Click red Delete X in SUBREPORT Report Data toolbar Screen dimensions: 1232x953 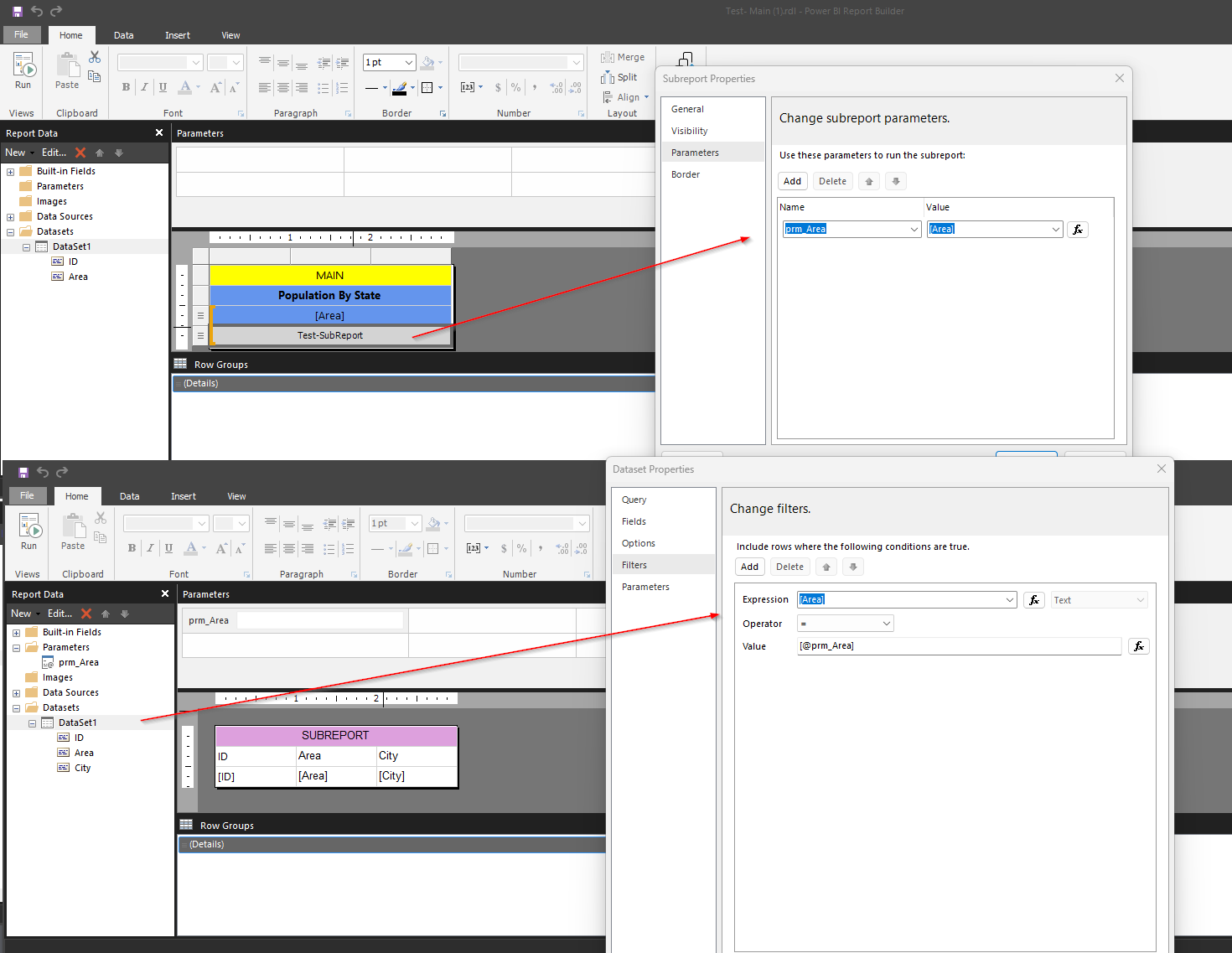tap(86, 614)
